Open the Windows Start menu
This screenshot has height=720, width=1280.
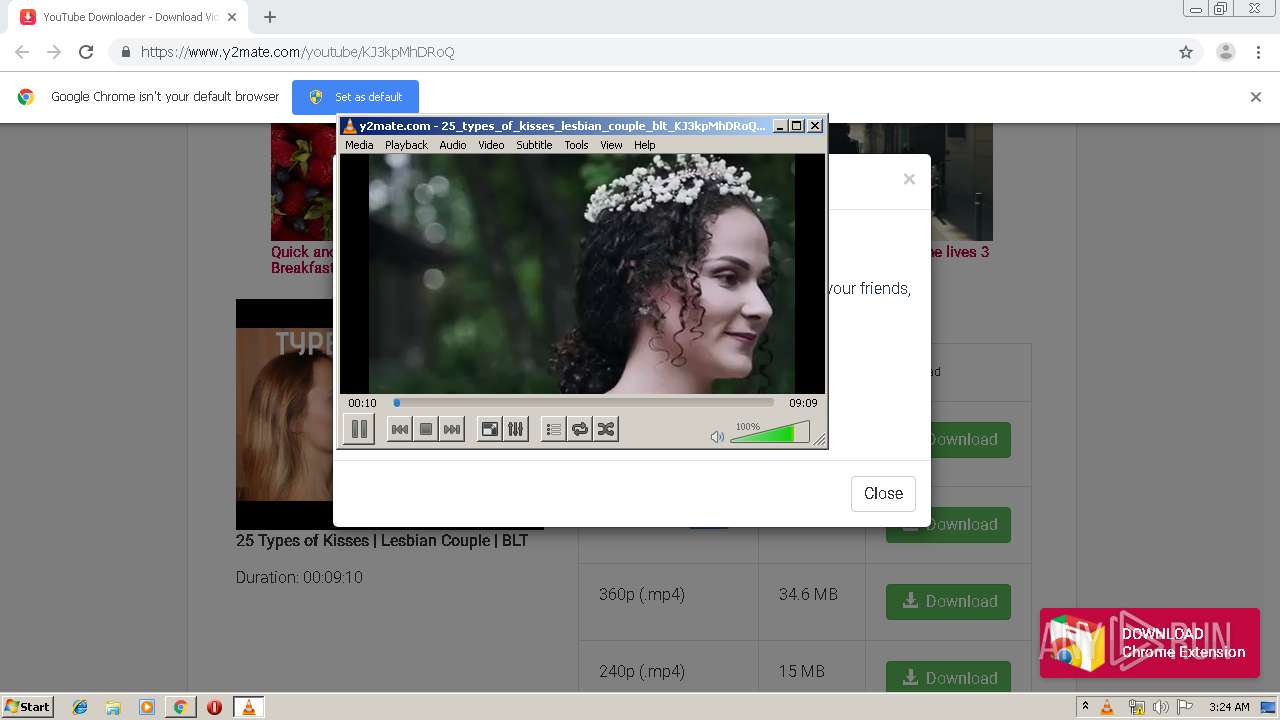point(27,706)
